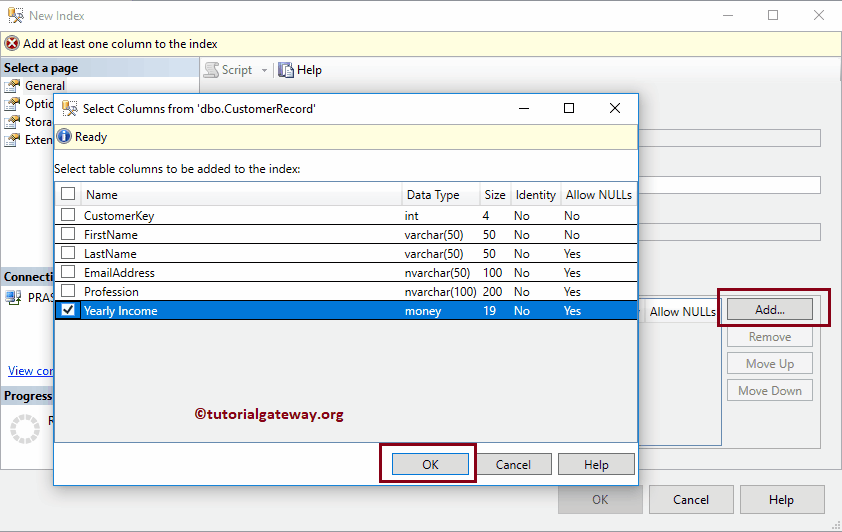The image size is (842, 532).
Task: Click Move Down button in New Index
Action: pyautogui.click(x=770, y=390)
